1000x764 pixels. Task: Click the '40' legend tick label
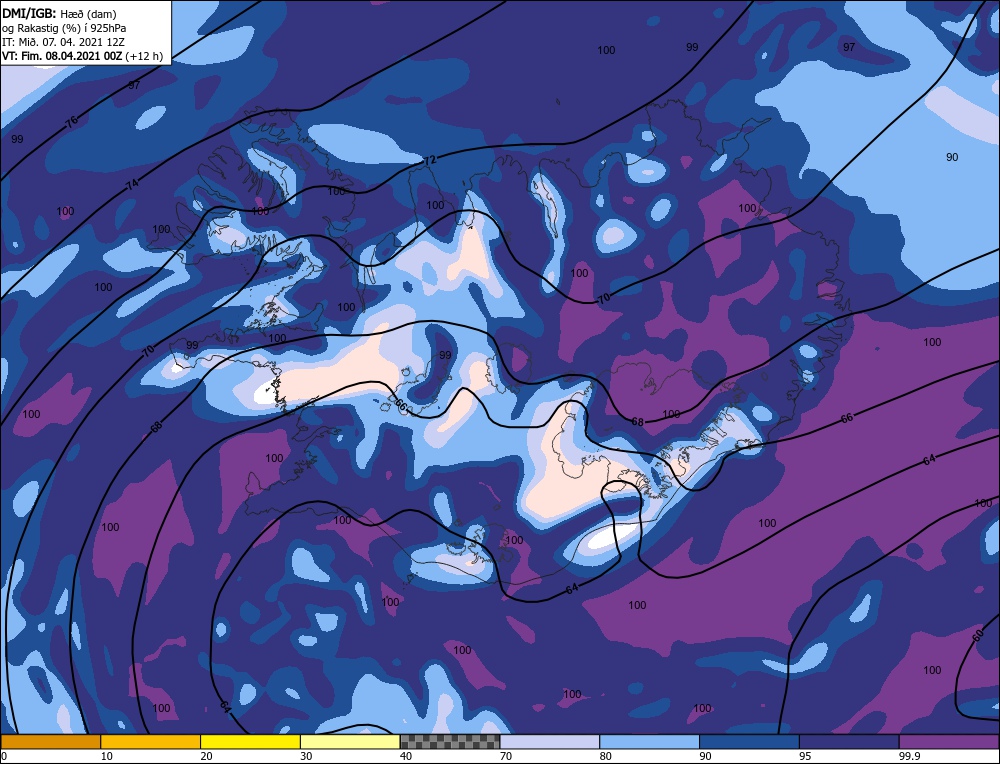[x=406, y=756]
